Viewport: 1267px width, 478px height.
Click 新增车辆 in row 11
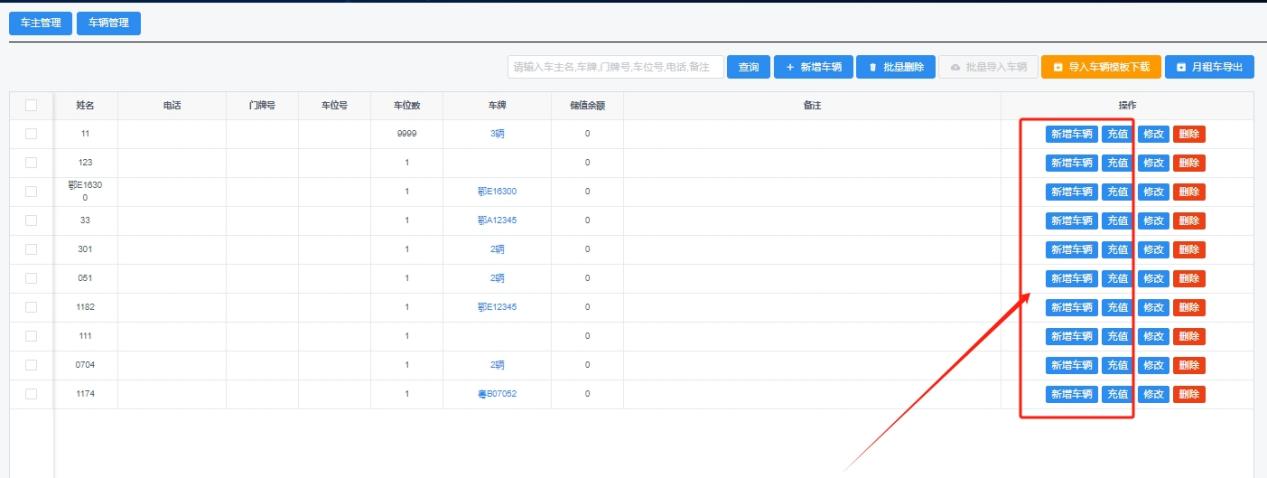pyautogui.click(x=1071, y=134)
